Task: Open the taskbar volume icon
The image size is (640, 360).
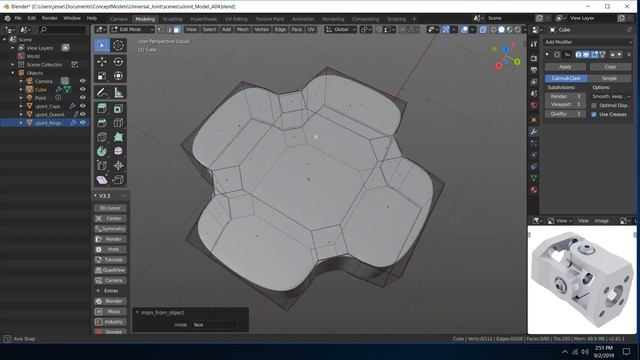Action: point(585,351)
